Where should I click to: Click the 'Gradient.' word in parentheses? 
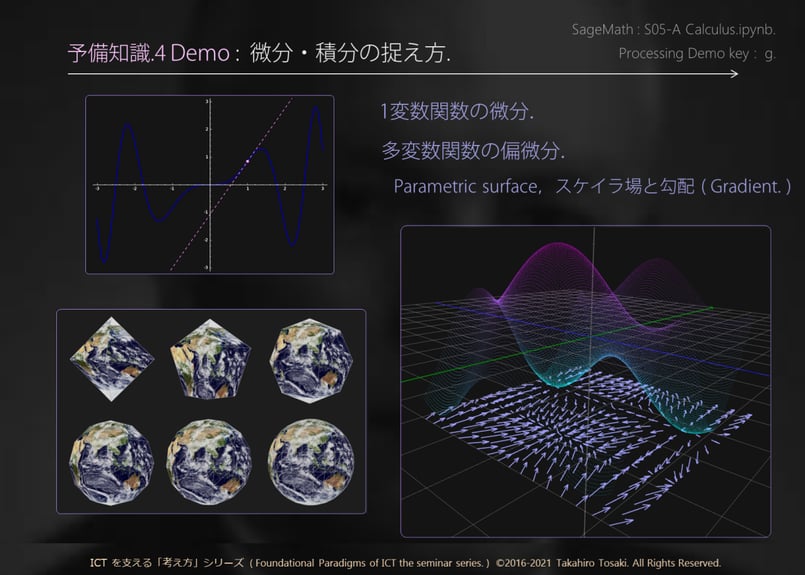[745, 186]
